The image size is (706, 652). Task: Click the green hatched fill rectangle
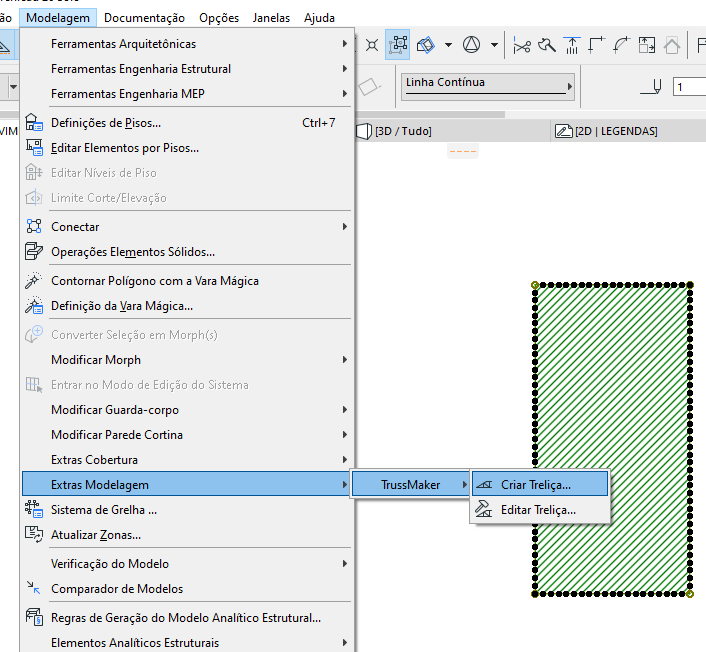(612, 439)
